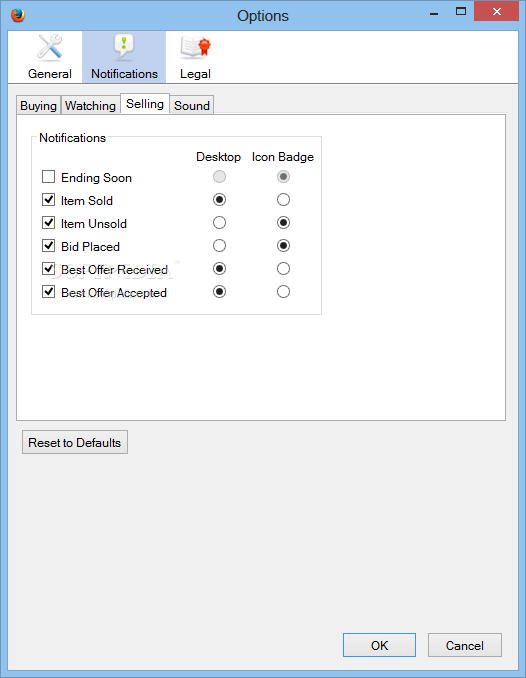Enable the Ending Soon checkbox
526x678 pixels.
click(48, 176)
